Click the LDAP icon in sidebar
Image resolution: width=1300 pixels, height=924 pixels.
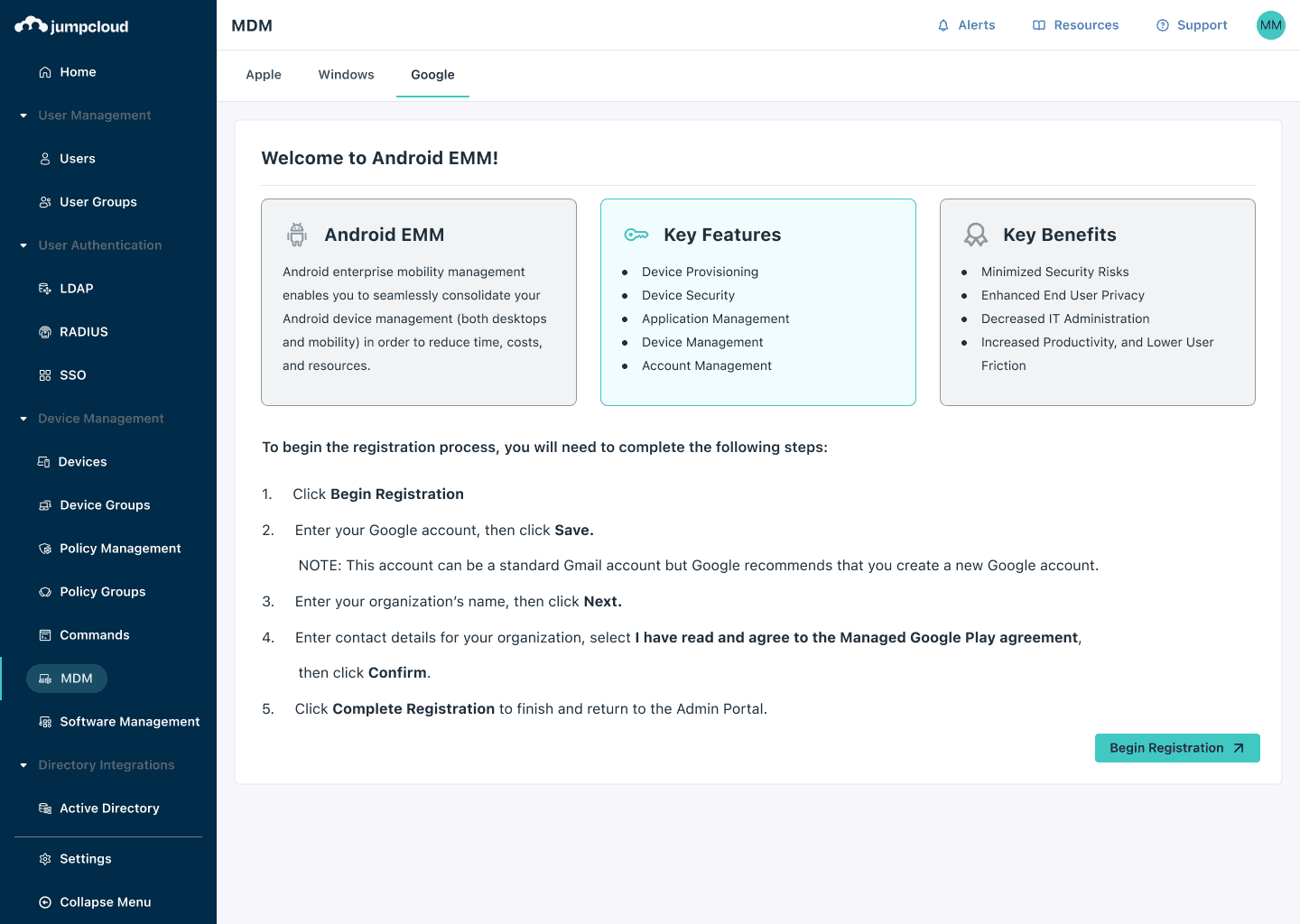point(45,289)
